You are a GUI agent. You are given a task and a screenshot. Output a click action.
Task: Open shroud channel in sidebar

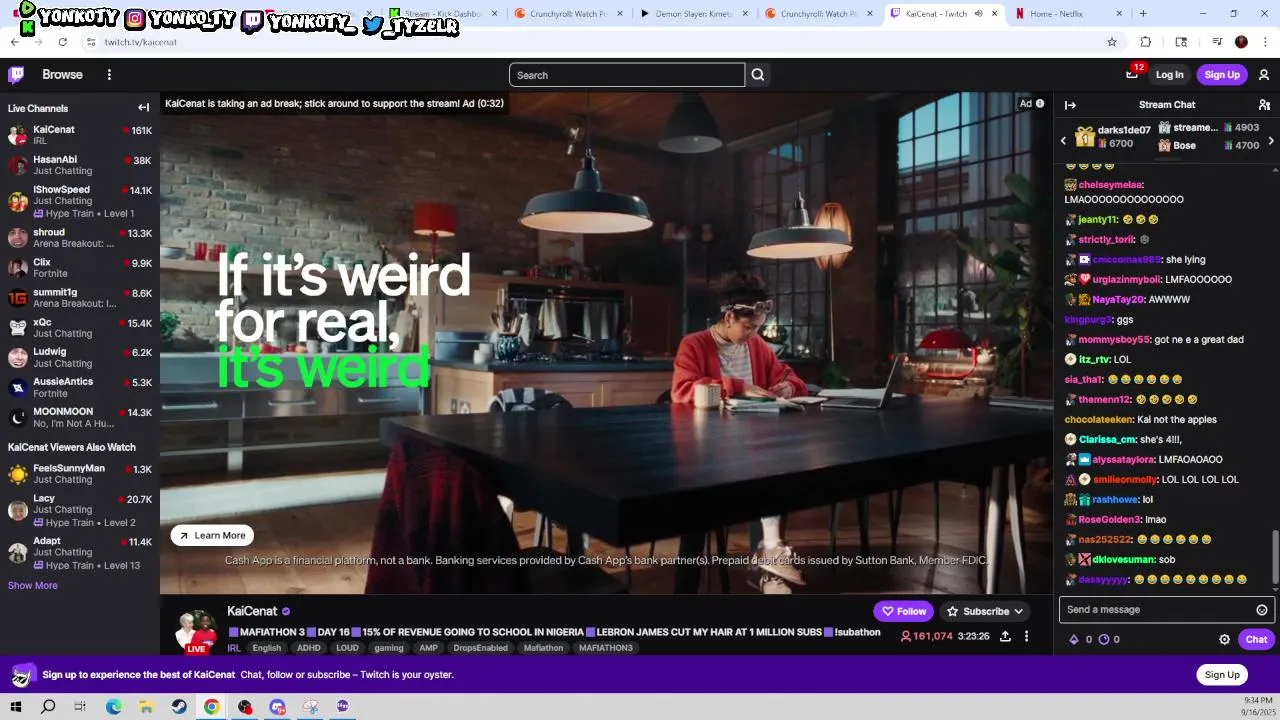point(80,238)
